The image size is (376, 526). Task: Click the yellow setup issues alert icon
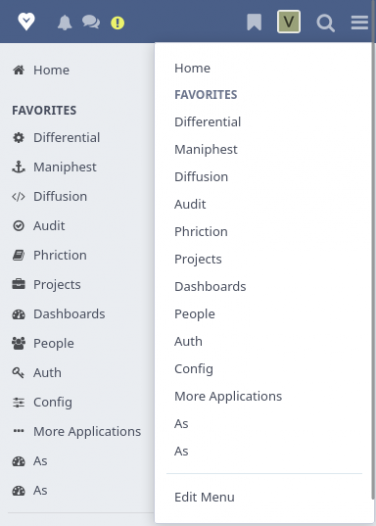coord(117,23)
